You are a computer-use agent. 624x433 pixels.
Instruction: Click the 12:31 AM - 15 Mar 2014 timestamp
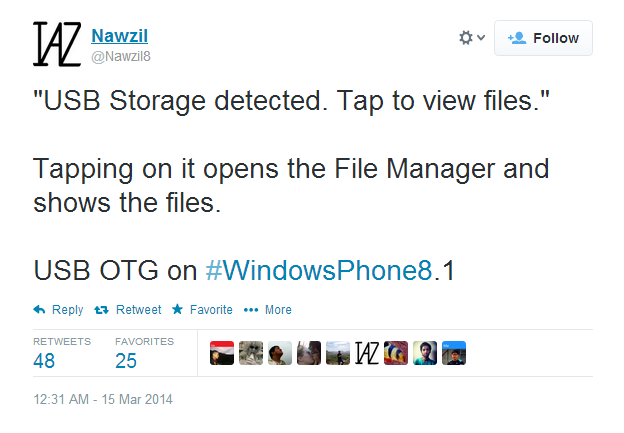[103, 400]
